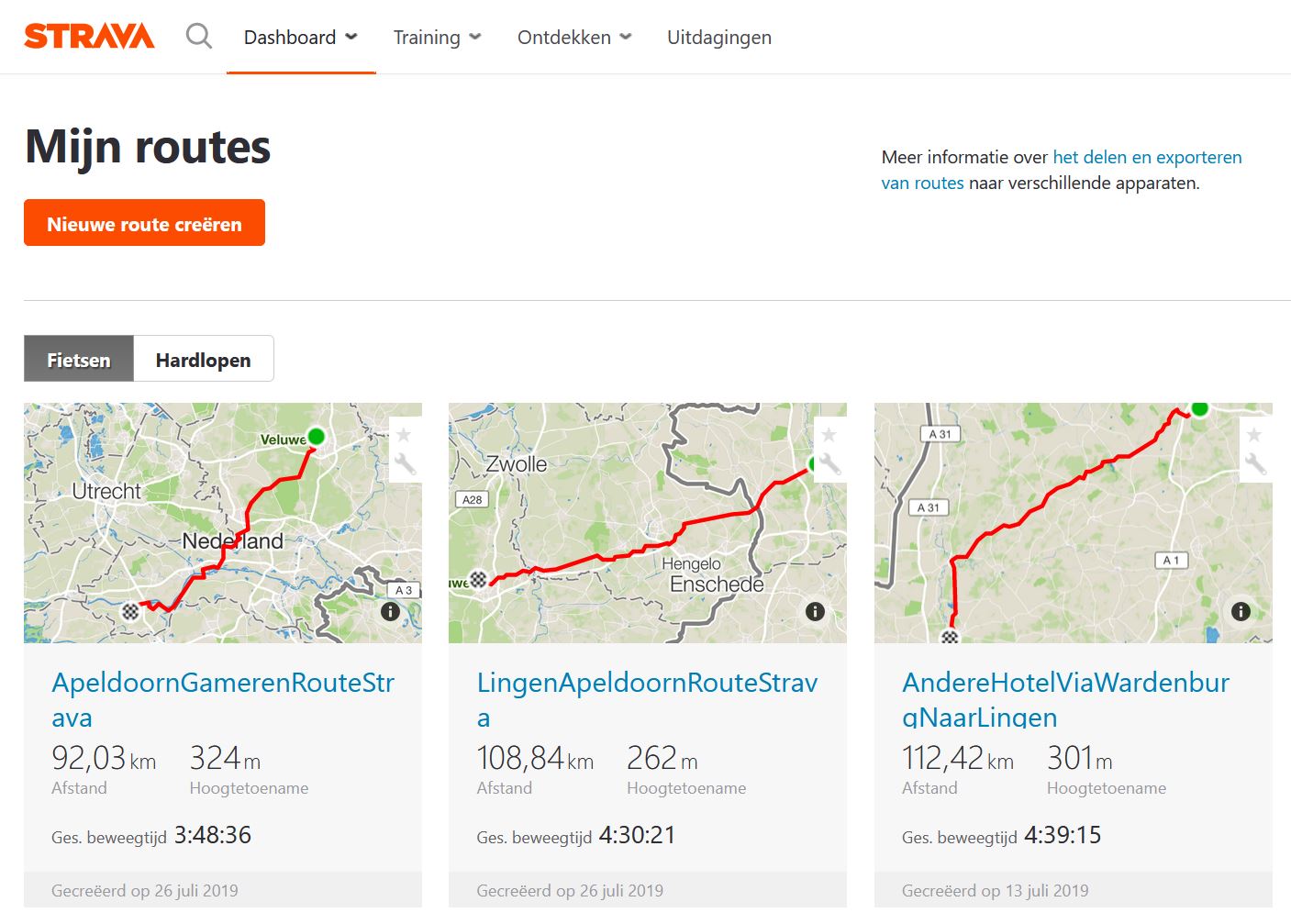Screen dimensions: 1291x924
Task: Click wrench icon on ApeldoornGameren route map
Action: [x=405, y=464]
